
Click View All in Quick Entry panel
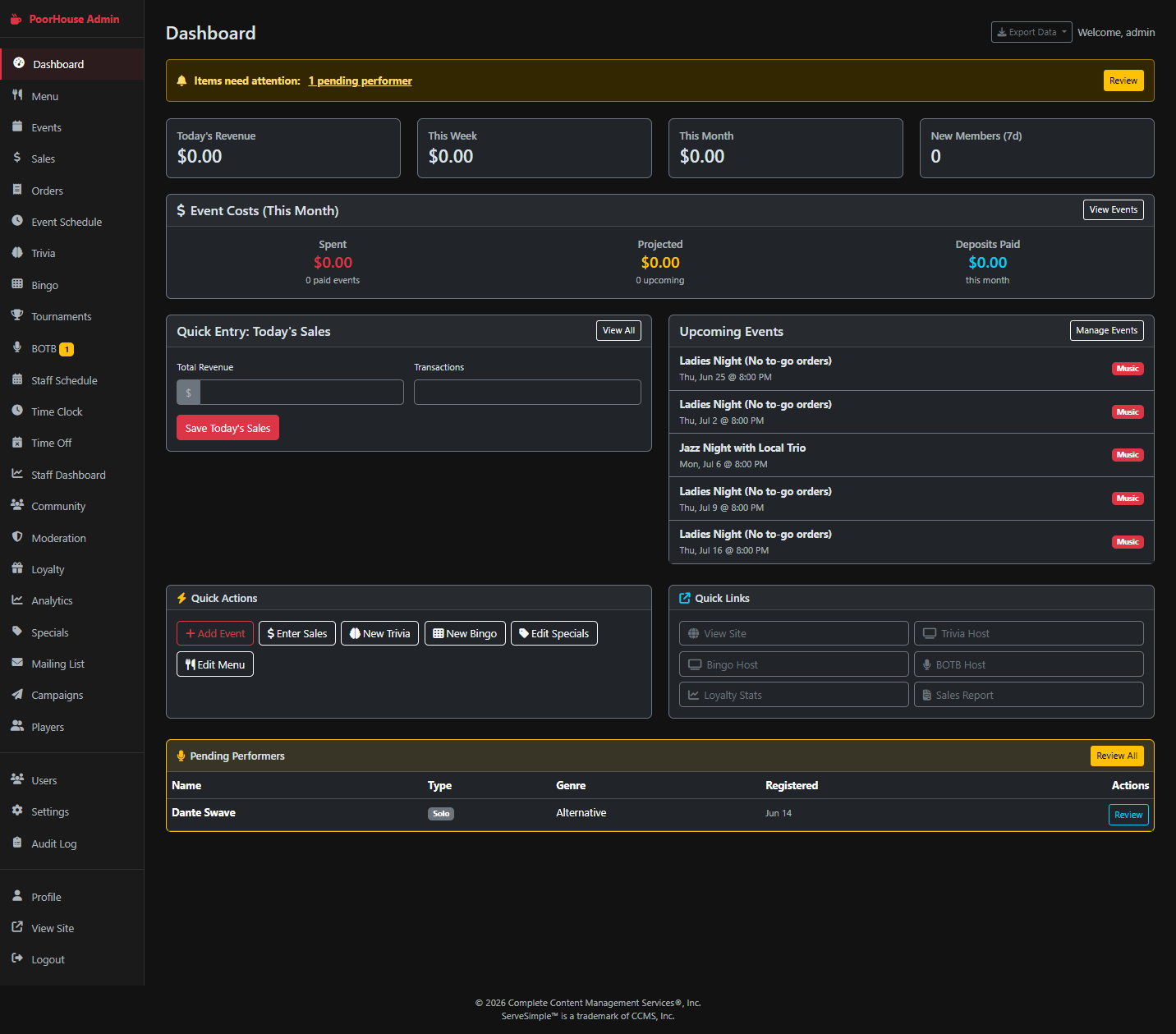pos(618,331)
